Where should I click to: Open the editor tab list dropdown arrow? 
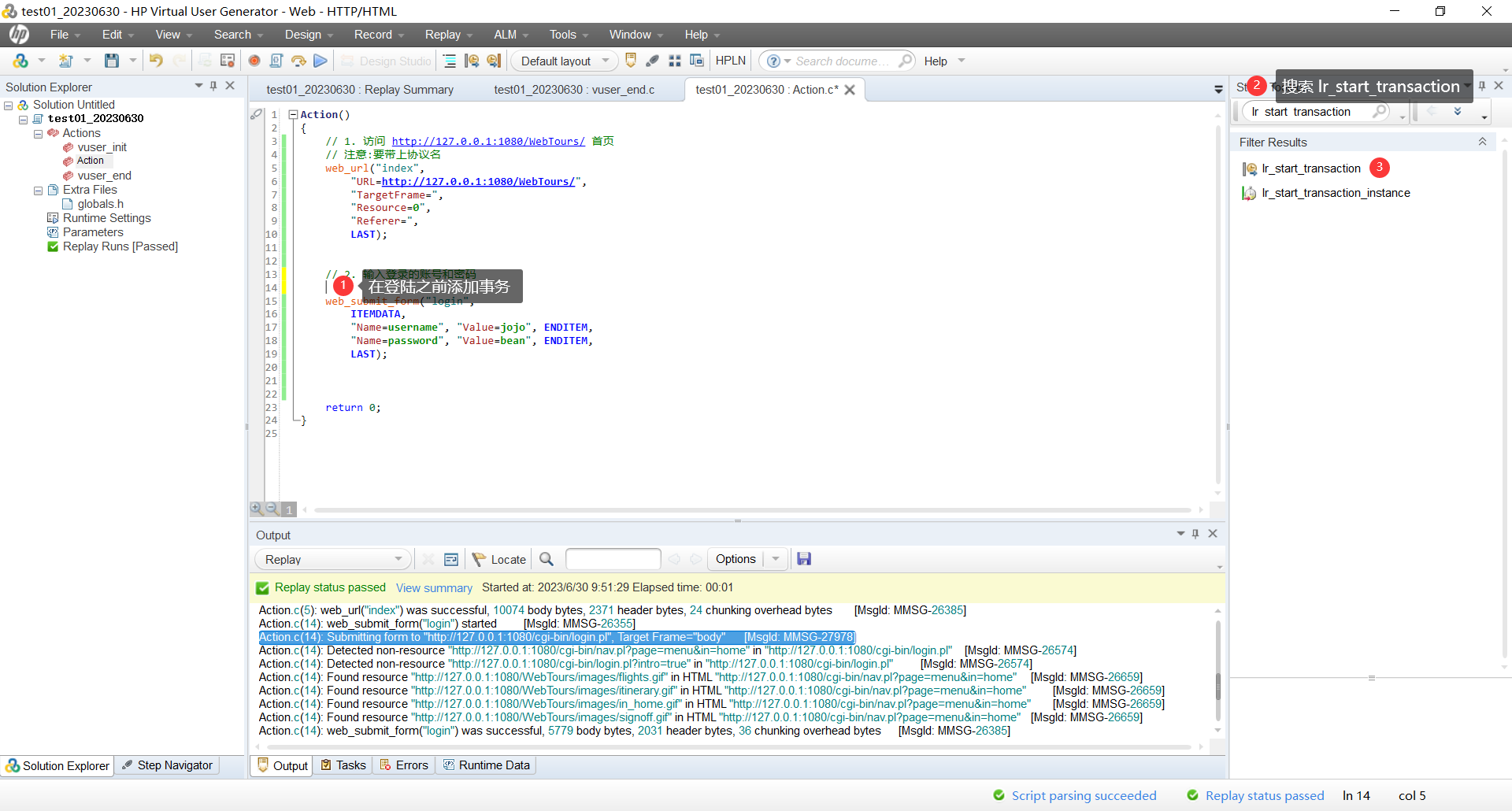1218,90
